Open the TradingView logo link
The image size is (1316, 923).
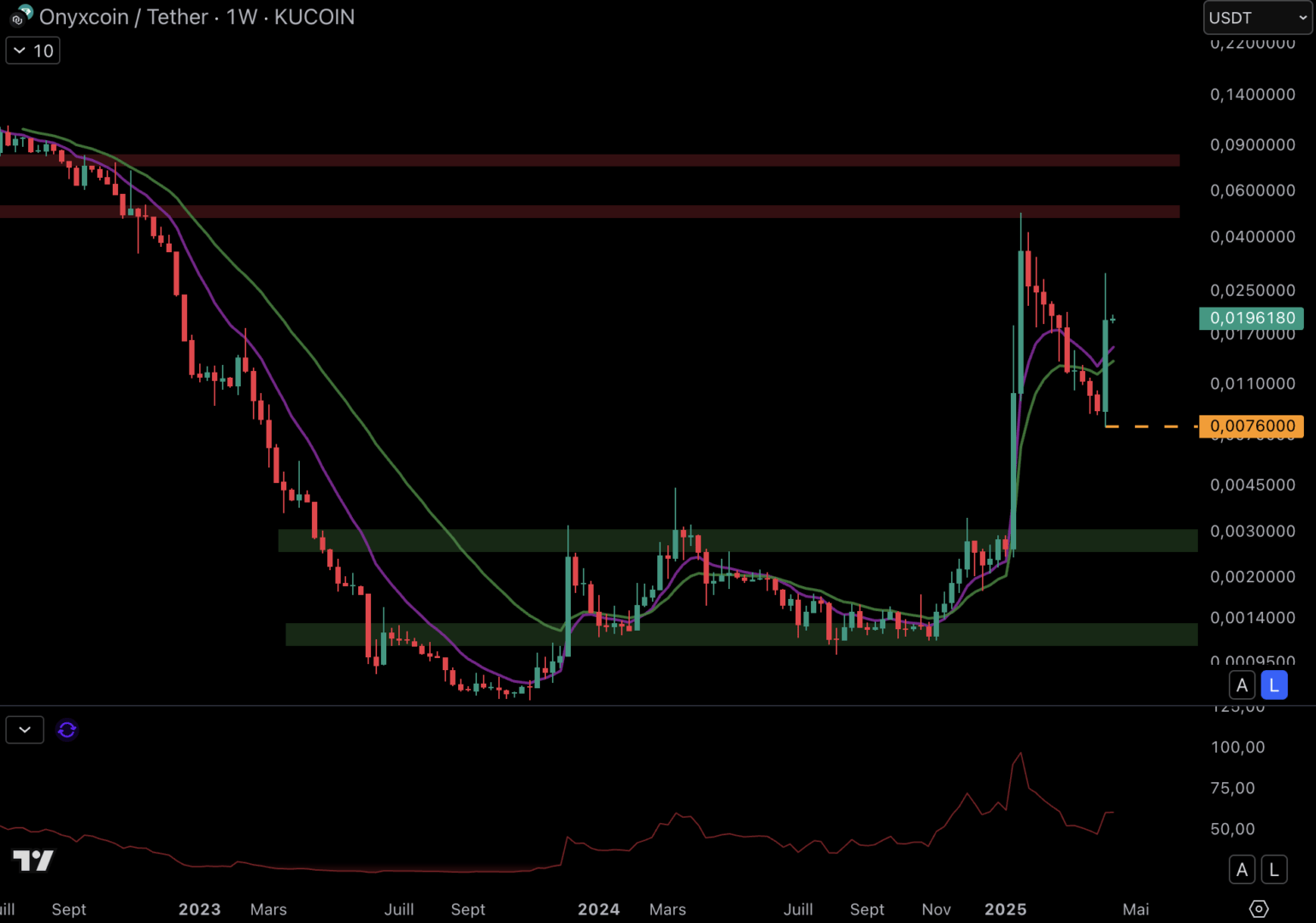click(33, 860)
